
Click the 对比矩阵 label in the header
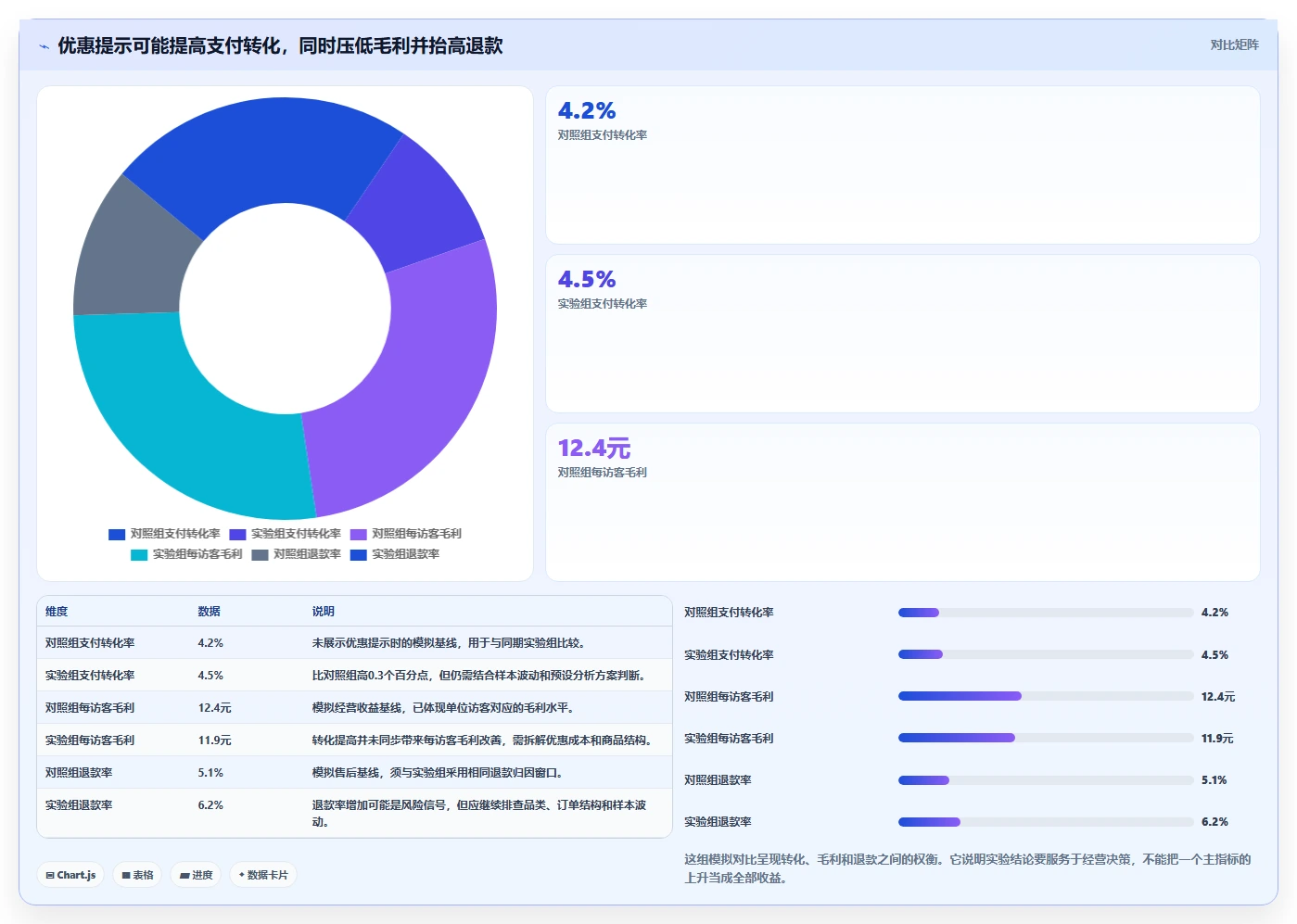[x=1234, y=44]
